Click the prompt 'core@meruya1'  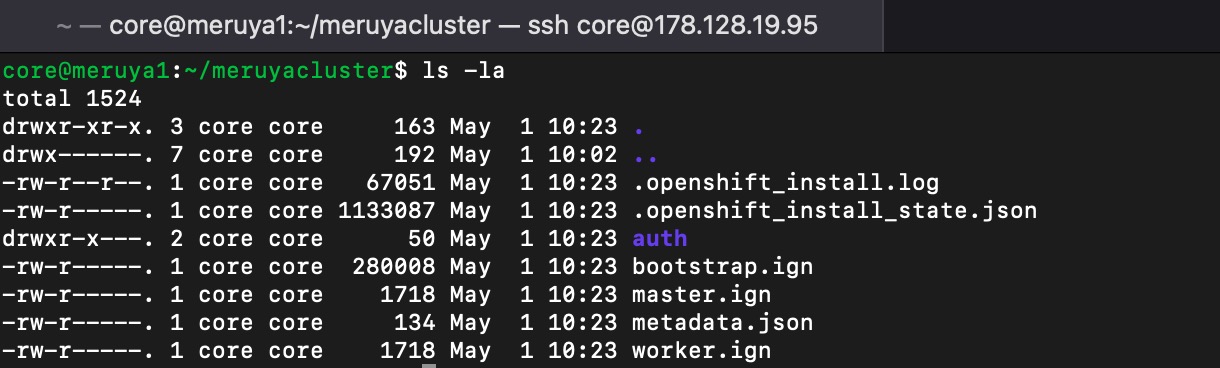87,72
